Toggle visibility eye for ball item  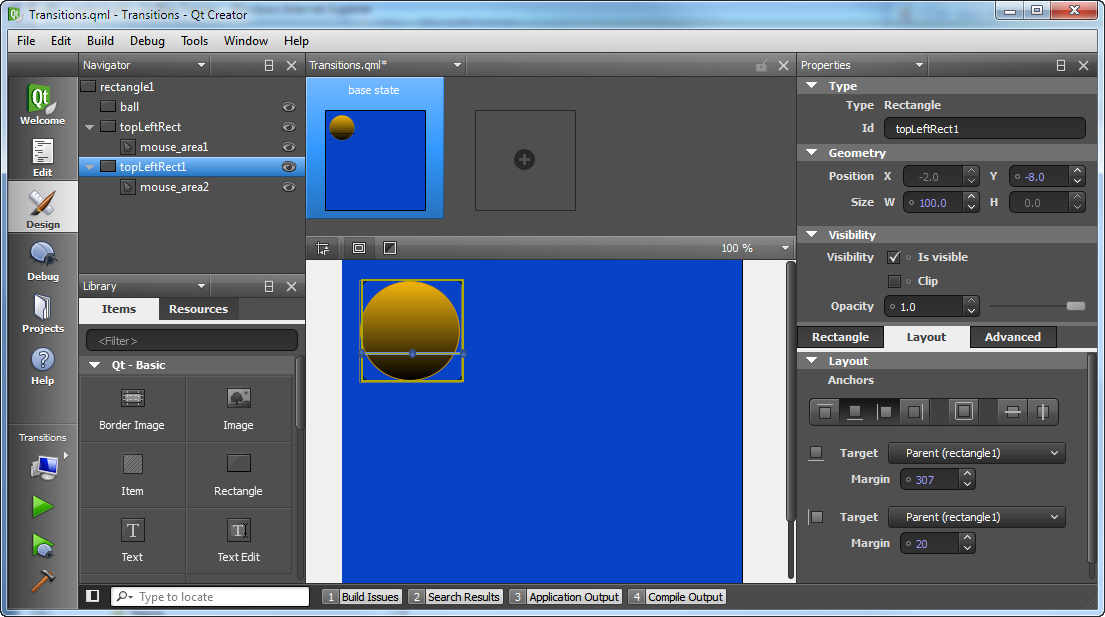pos(289,107)
